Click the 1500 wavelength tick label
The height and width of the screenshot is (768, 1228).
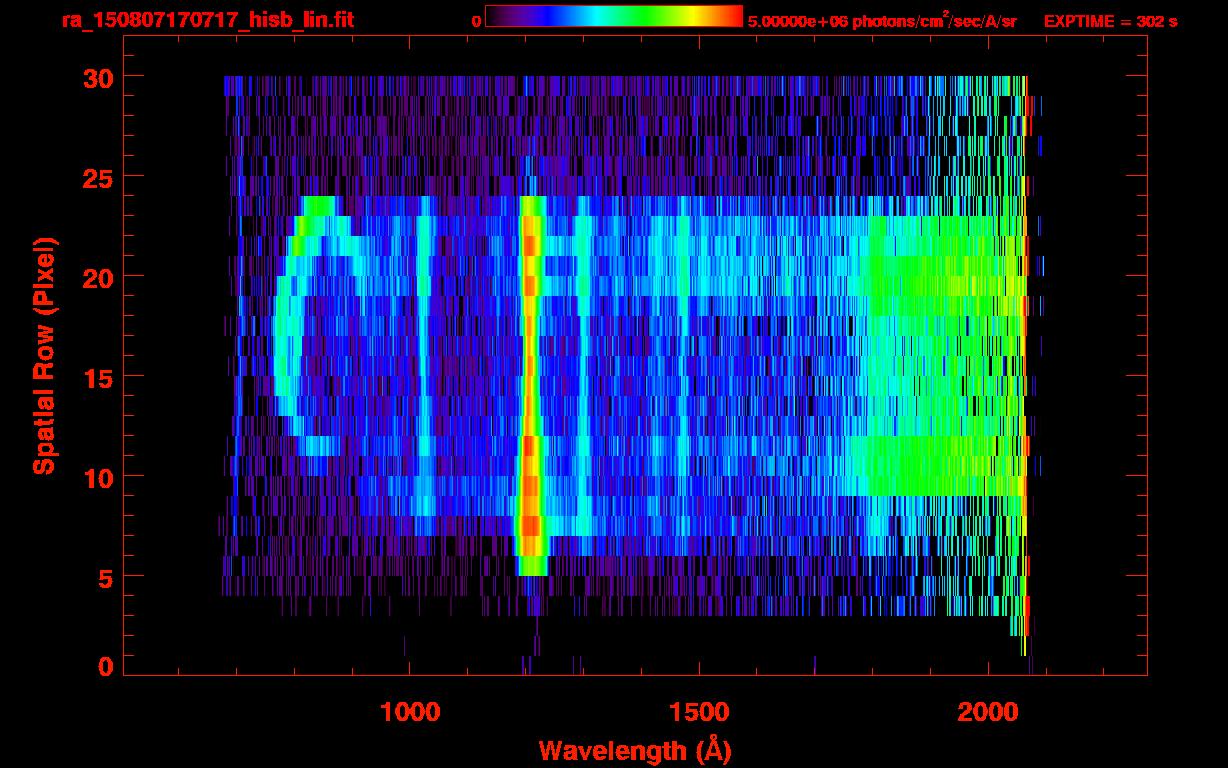click(x=698, y=711)
